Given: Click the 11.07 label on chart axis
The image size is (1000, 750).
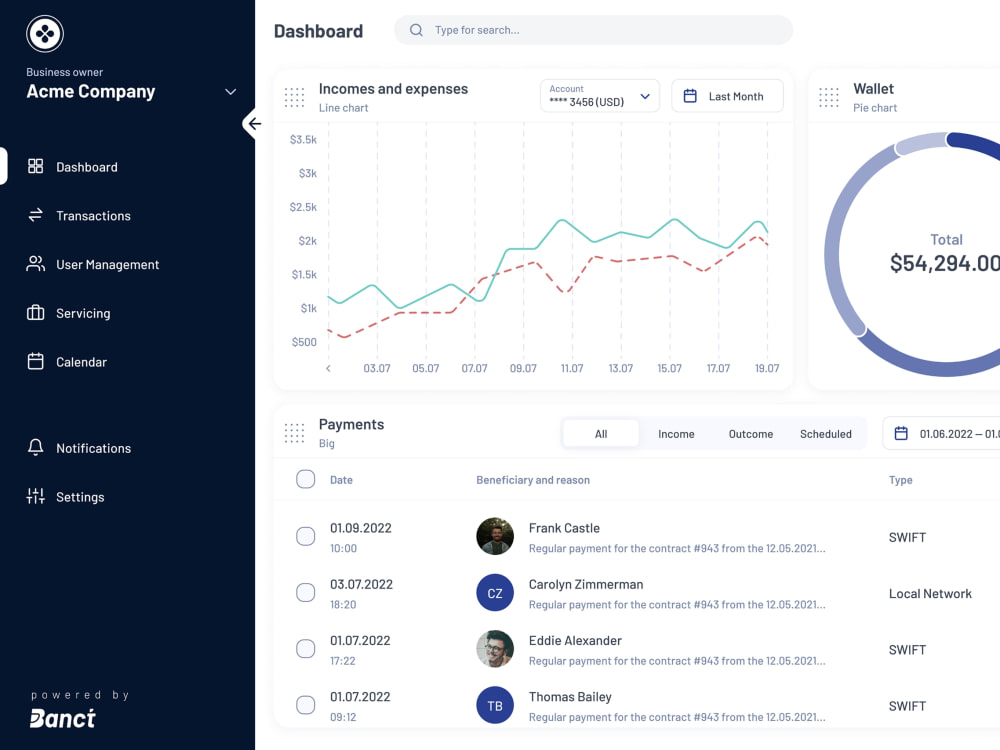Looking at the screenshot, I should [572, 368].
